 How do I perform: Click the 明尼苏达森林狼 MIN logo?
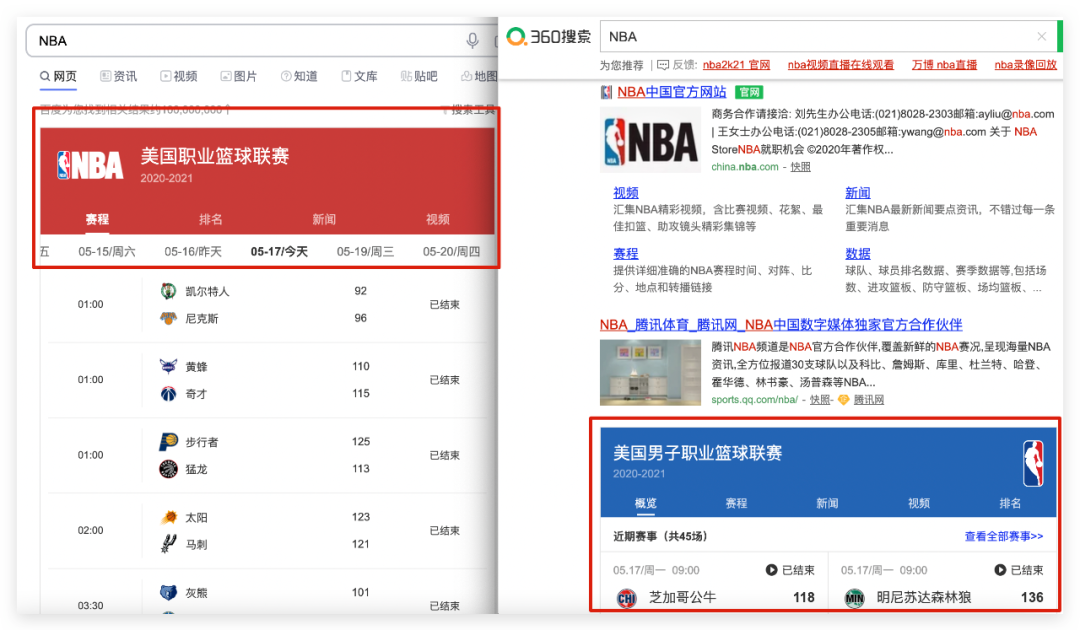click(x=854, y=598)
